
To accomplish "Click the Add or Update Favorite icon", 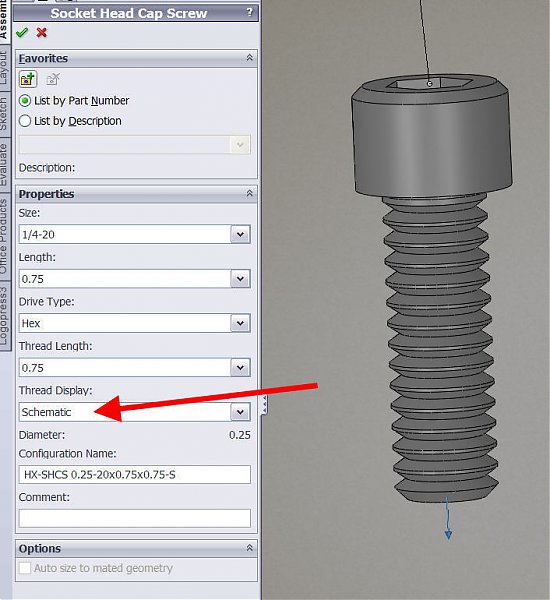I will pyautogui.click(x=28, y=79).
